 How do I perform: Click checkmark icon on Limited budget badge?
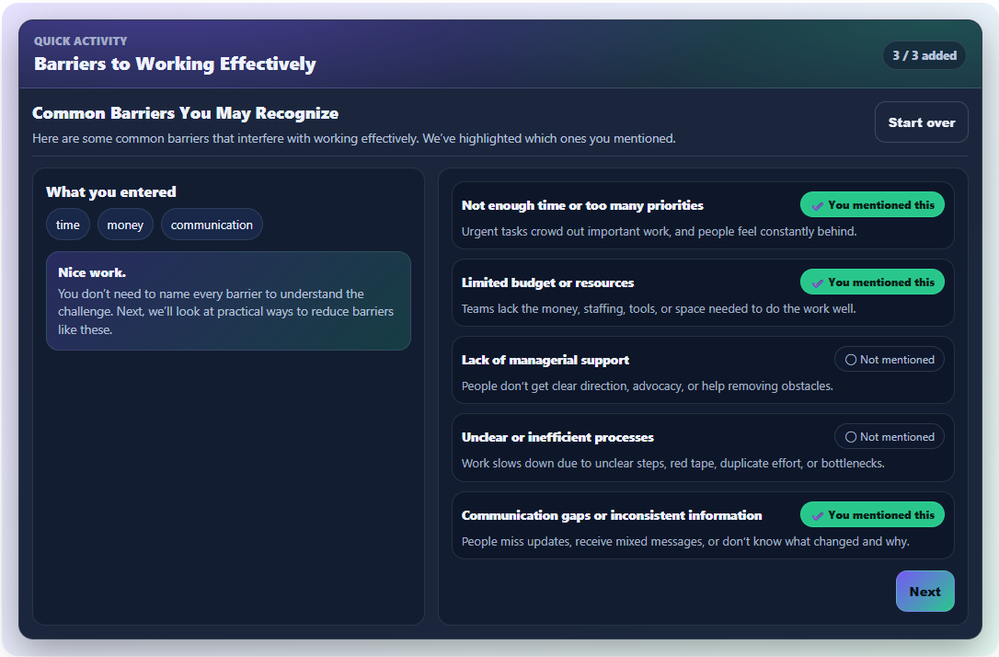click(818, 282)
